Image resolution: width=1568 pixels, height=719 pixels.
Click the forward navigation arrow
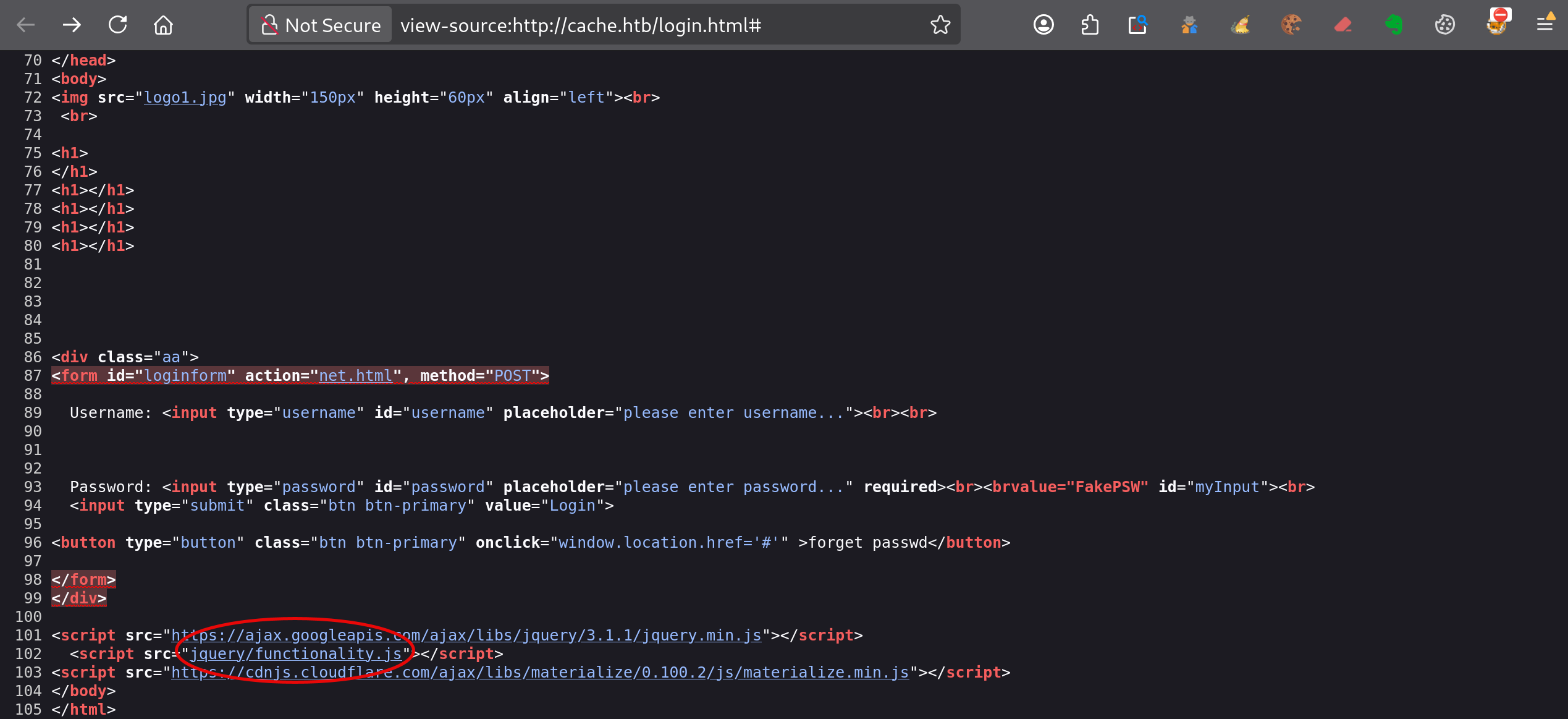pos(72,25)
